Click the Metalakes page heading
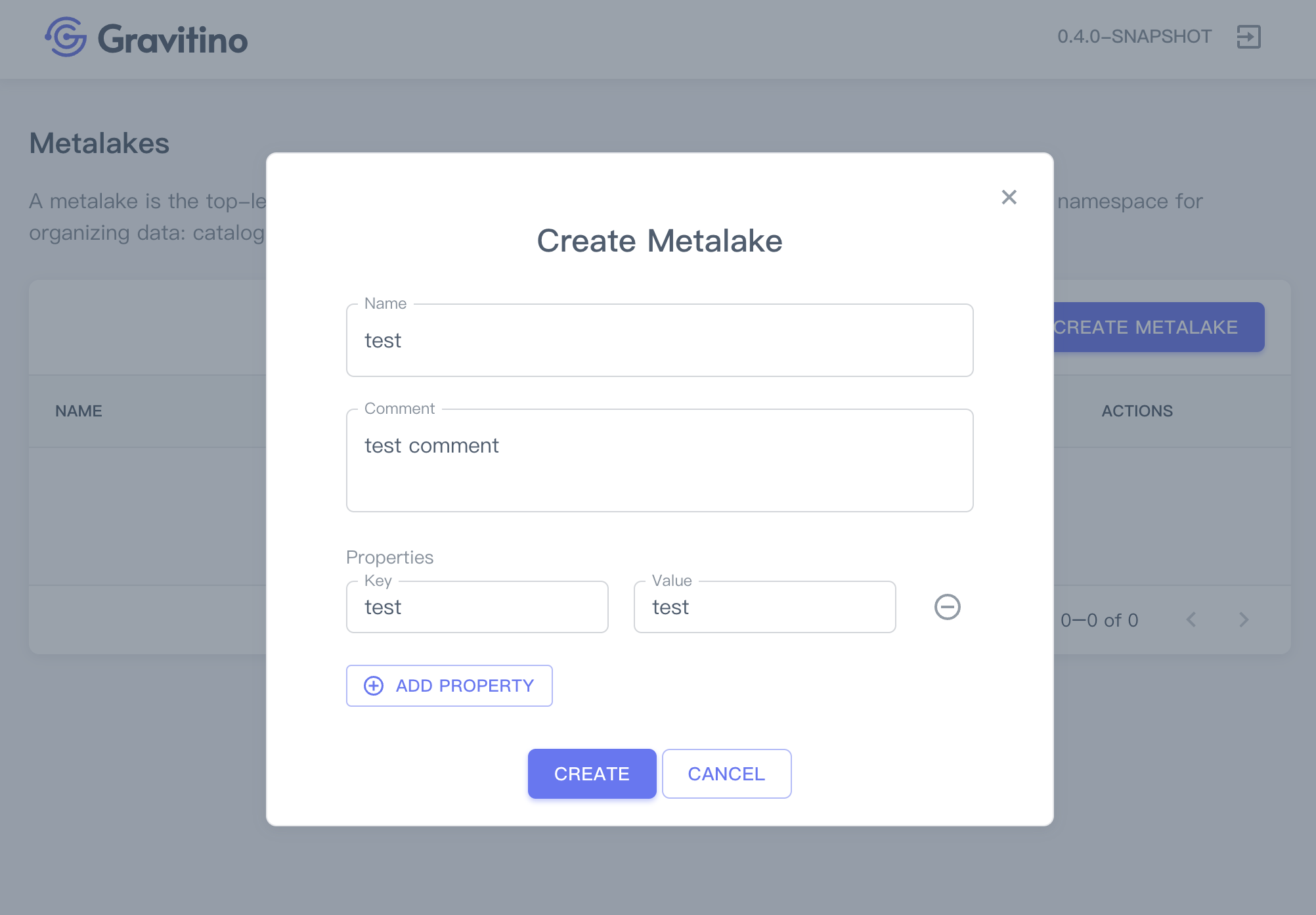The width and height of the screenshot is (1316, 915). coord(99,143)
